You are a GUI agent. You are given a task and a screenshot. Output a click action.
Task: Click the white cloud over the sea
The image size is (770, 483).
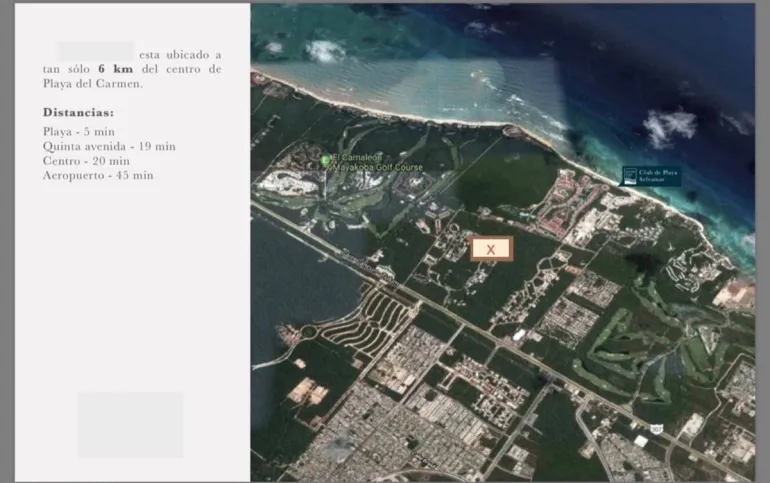click(668, 125)
